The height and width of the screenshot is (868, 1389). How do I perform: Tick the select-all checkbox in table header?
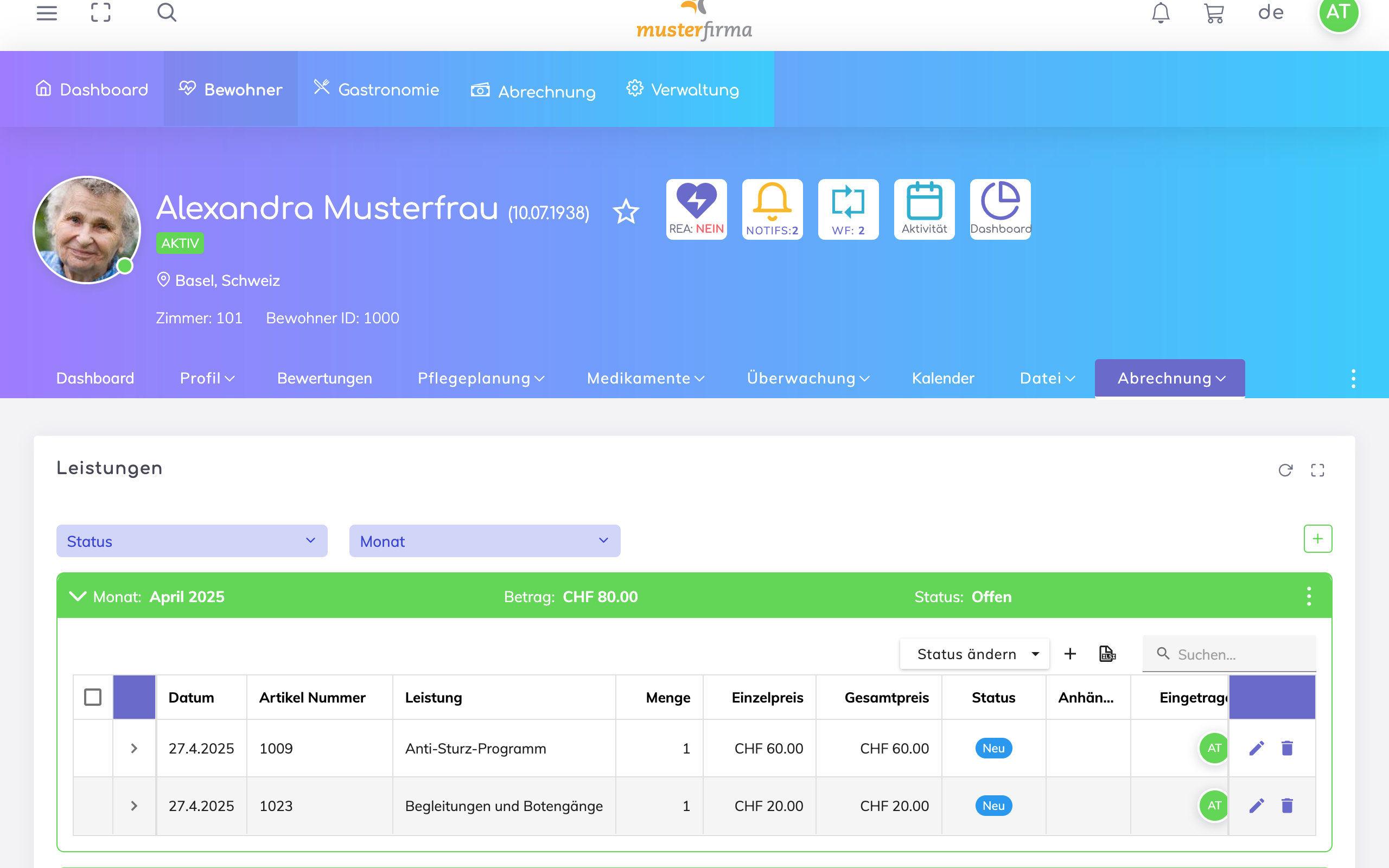point(92,697)
